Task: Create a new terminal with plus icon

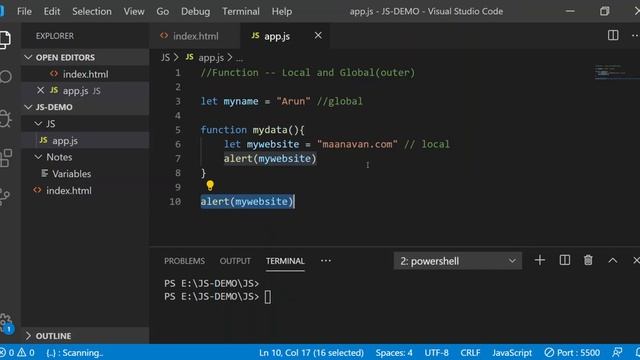Action: pos(540,260)
